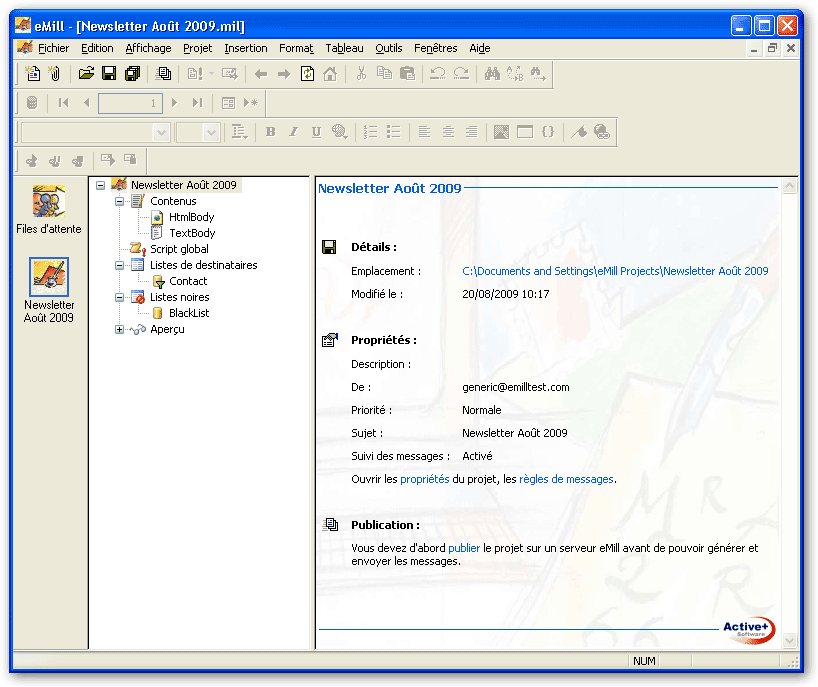The height and width of the screenshot is (687, 818).
Task: Collapse the Contenus tree node
Action: tap(119, 201)
